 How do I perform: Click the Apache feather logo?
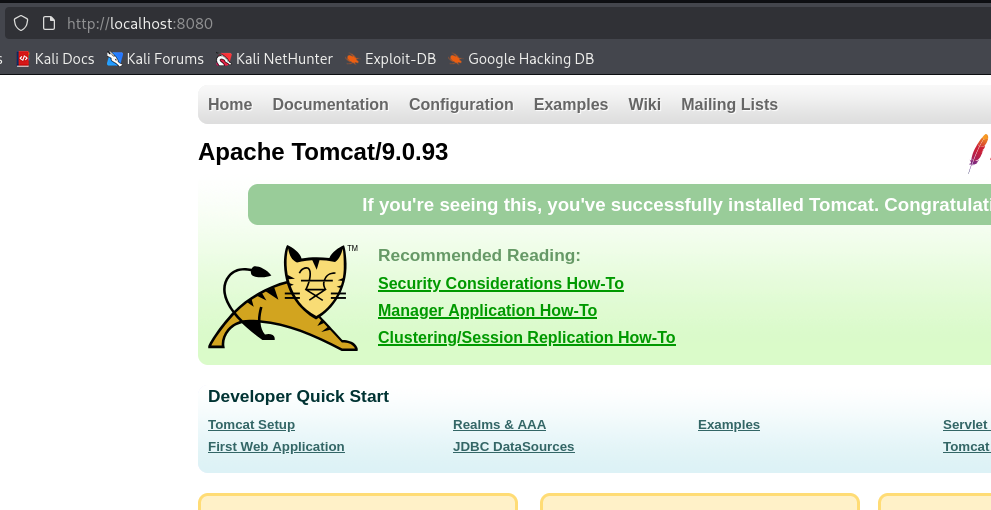pyautogui.click(x=978, y=153)
